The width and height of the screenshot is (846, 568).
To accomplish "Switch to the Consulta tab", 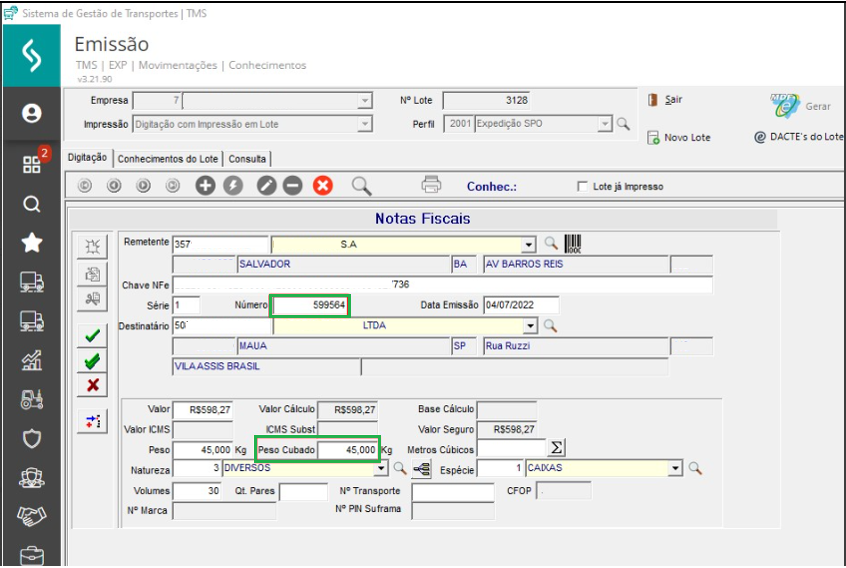I will pyautogui.click(x=247, y=159).
